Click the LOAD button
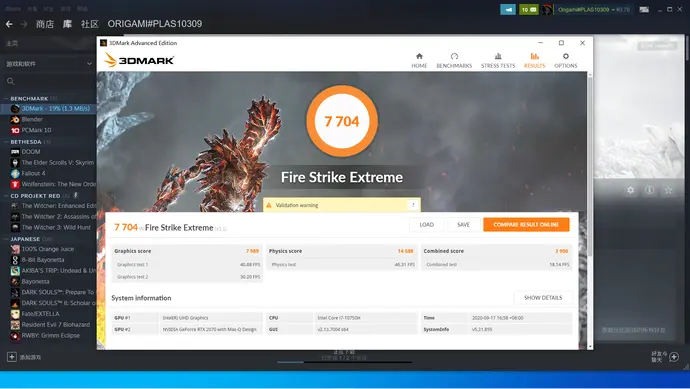This screenshot has width=690, height=389. tap(426, 224)
